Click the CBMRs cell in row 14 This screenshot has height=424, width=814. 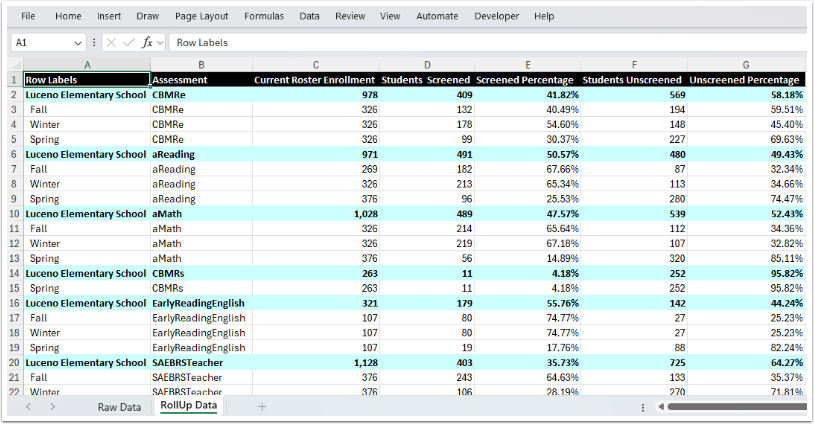(201, 273)
